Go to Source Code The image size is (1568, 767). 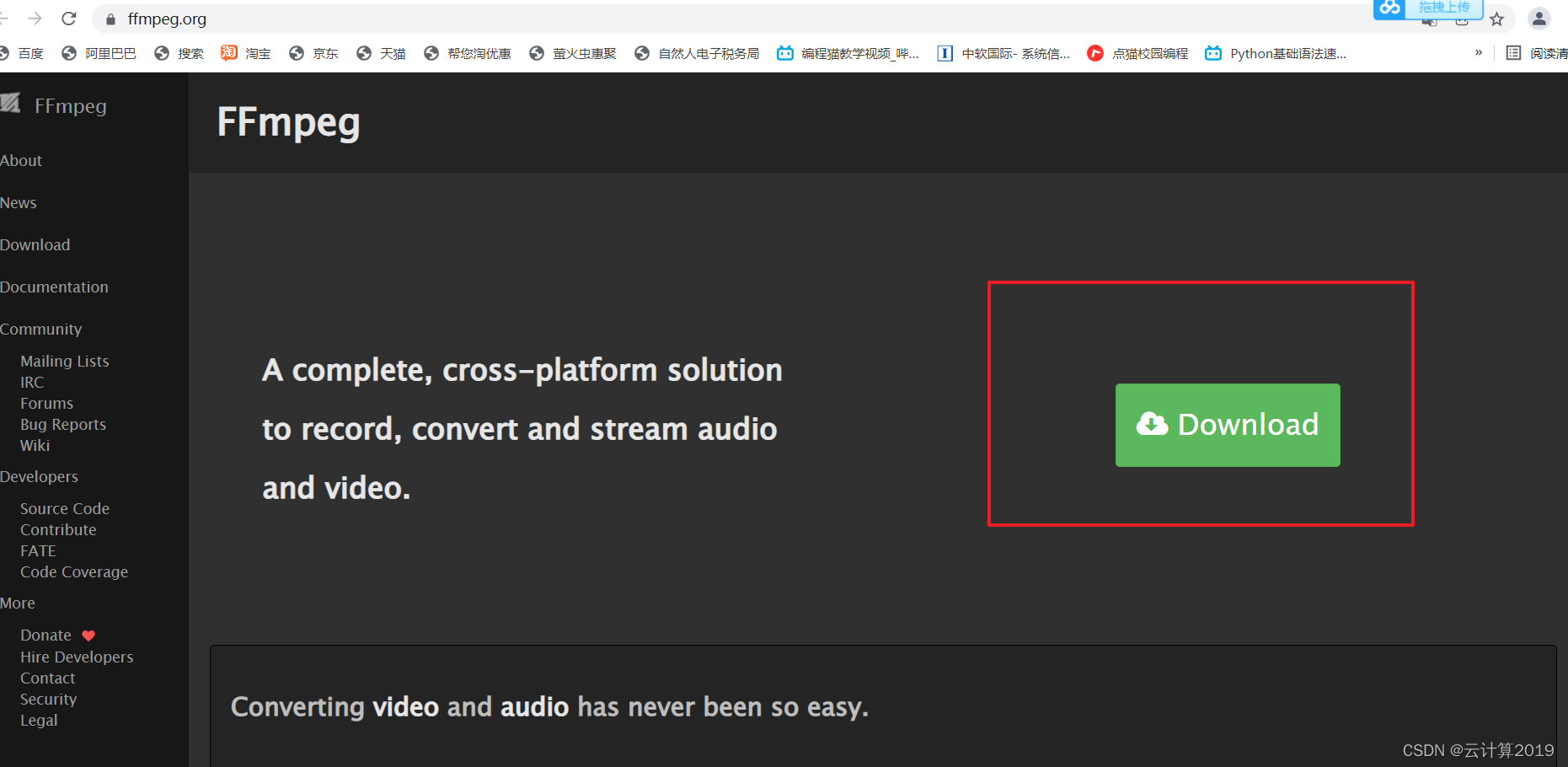(x=65, y=508)
